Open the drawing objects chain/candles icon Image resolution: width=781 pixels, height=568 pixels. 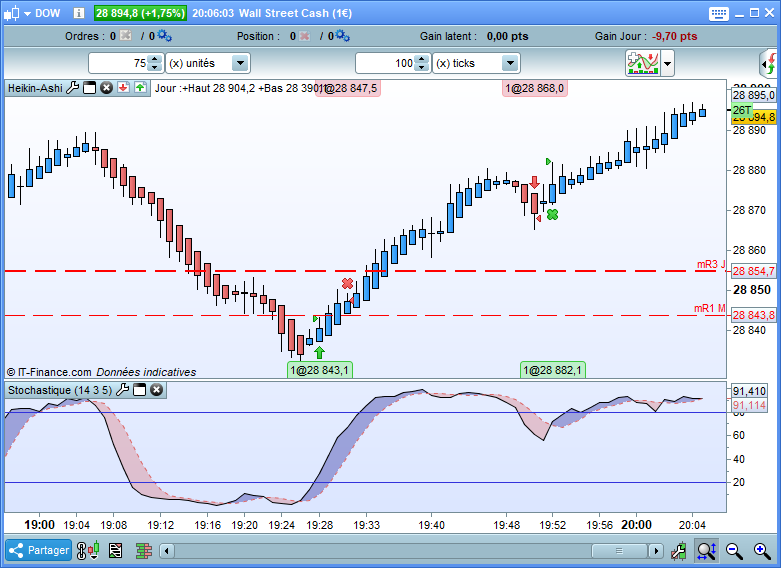coord(88,551)
